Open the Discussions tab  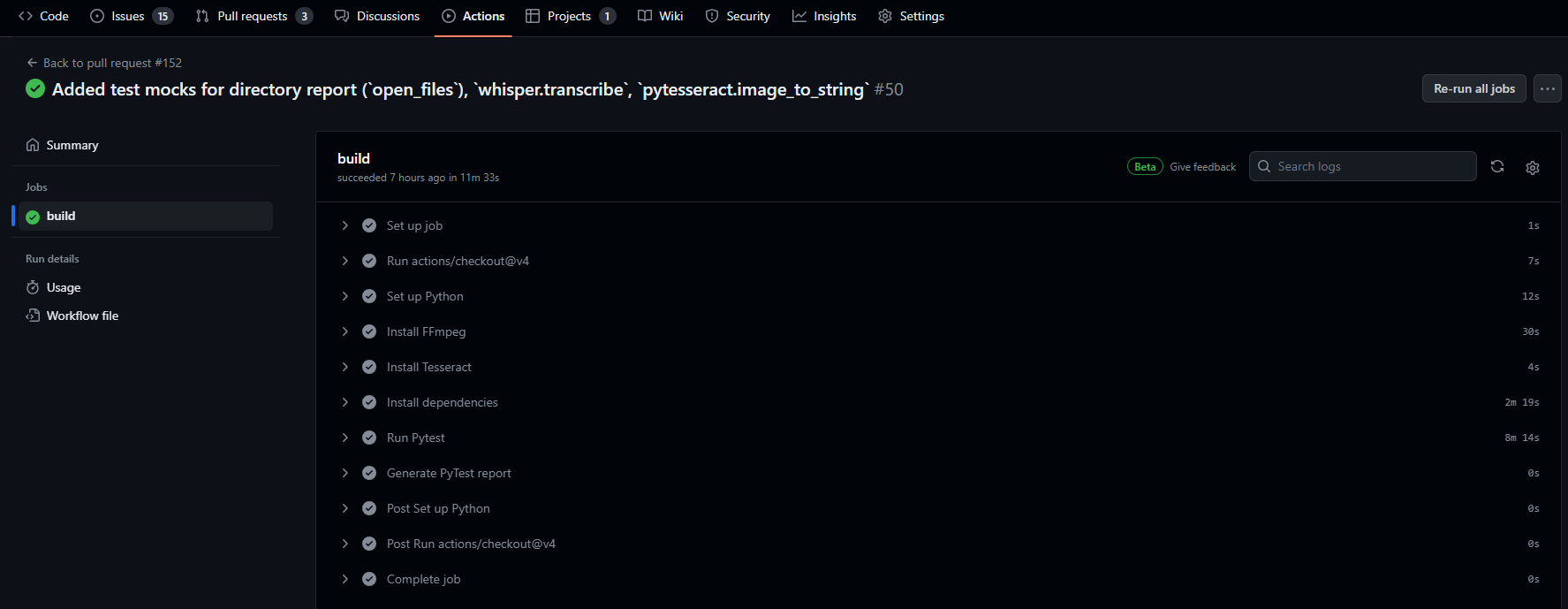click(377, 16)
